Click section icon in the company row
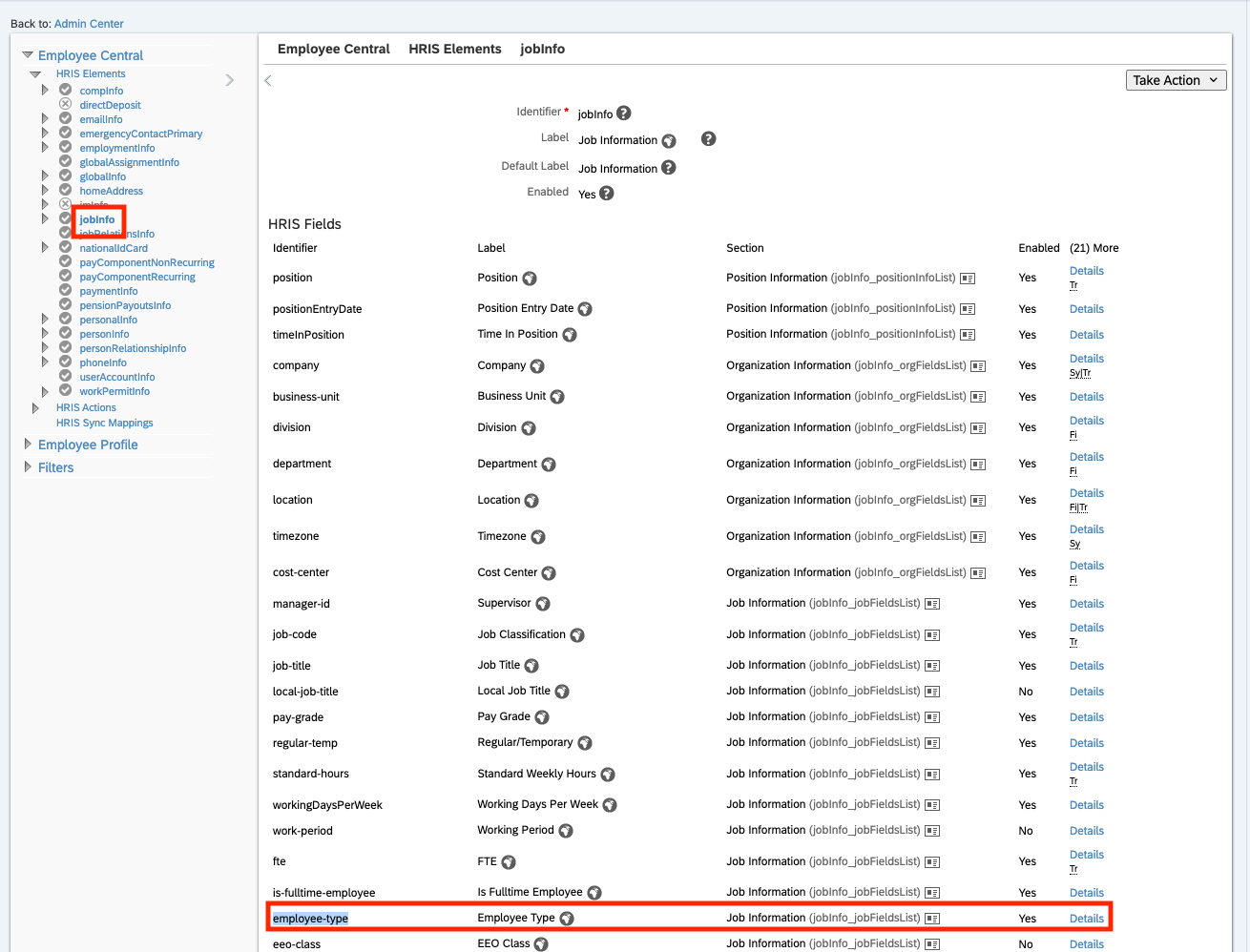Image resolution: width=1250 pixels, height=952 pixels. click(978, 366)
